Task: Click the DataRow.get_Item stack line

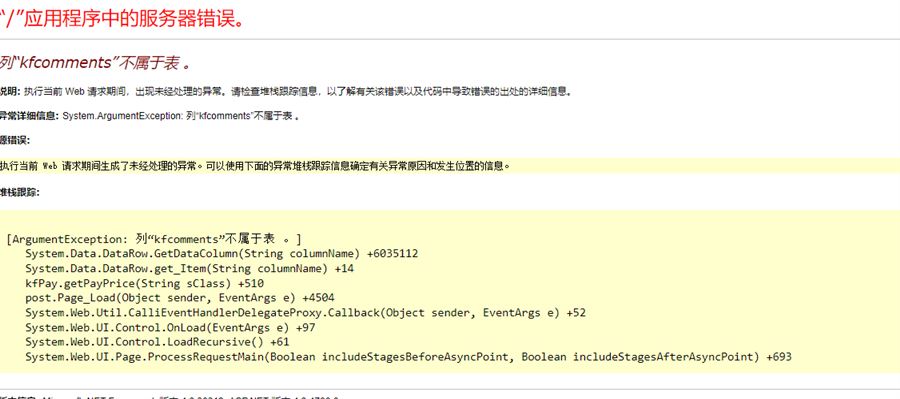Action: tap(189, 269)
